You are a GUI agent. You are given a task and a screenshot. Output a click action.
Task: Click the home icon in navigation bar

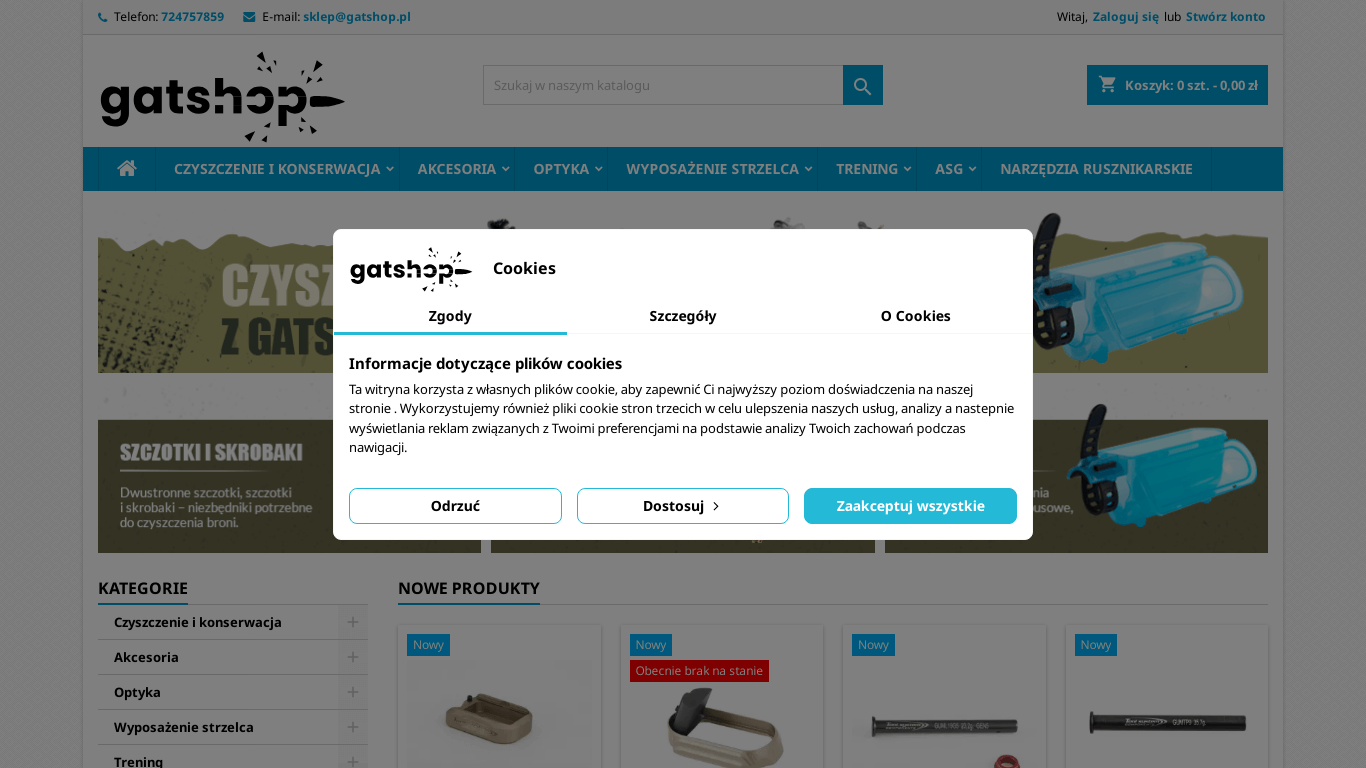(127, 169)
